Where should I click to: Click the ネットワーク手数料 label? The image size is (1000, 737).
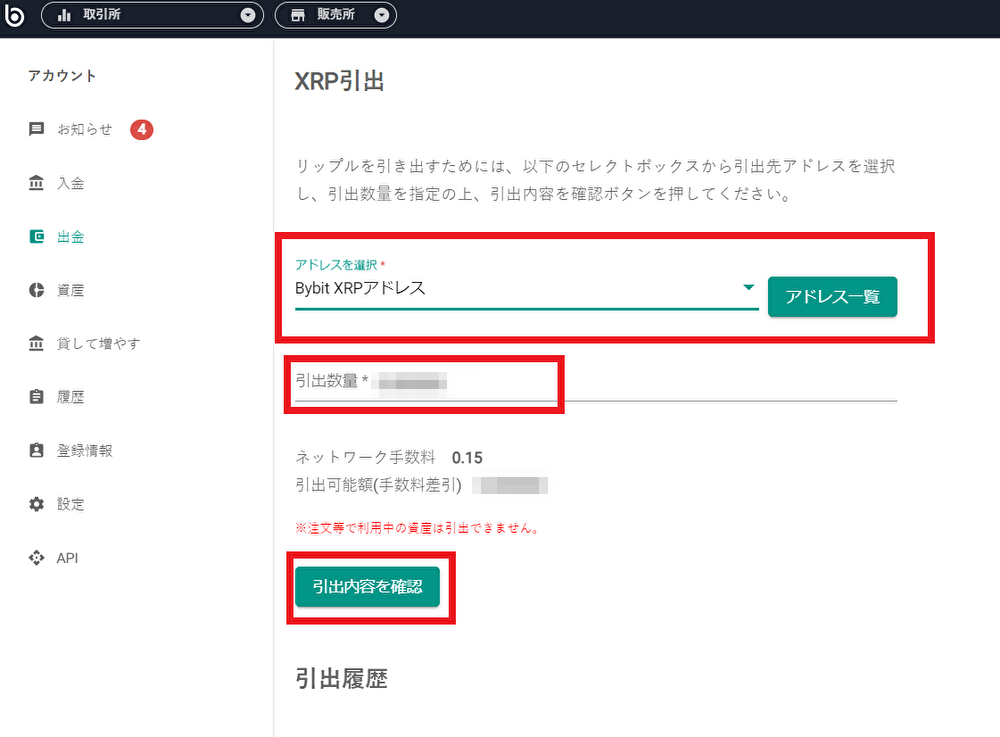[x=365, y=457]
